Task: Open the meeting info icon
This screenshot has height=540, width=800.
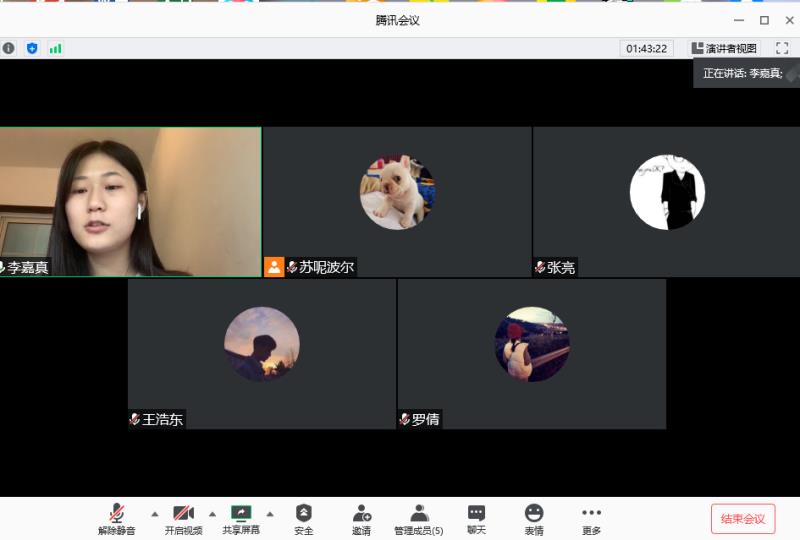Action: pos(8,48)
